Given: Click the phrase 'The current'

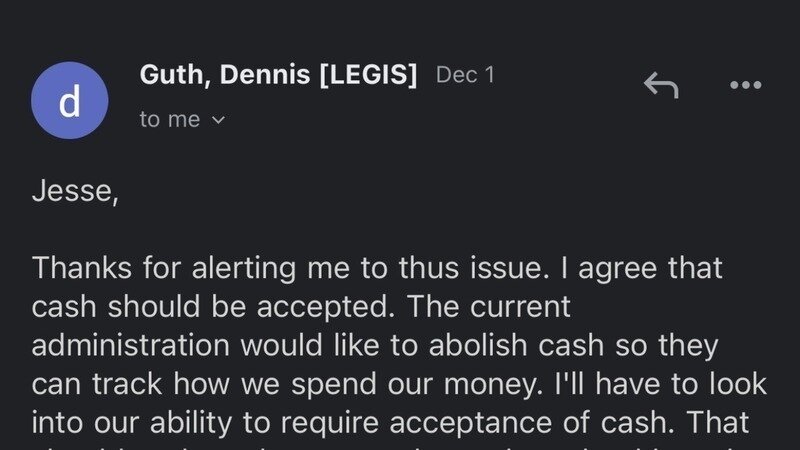Looking at the screenshot, I should (488, 307).
